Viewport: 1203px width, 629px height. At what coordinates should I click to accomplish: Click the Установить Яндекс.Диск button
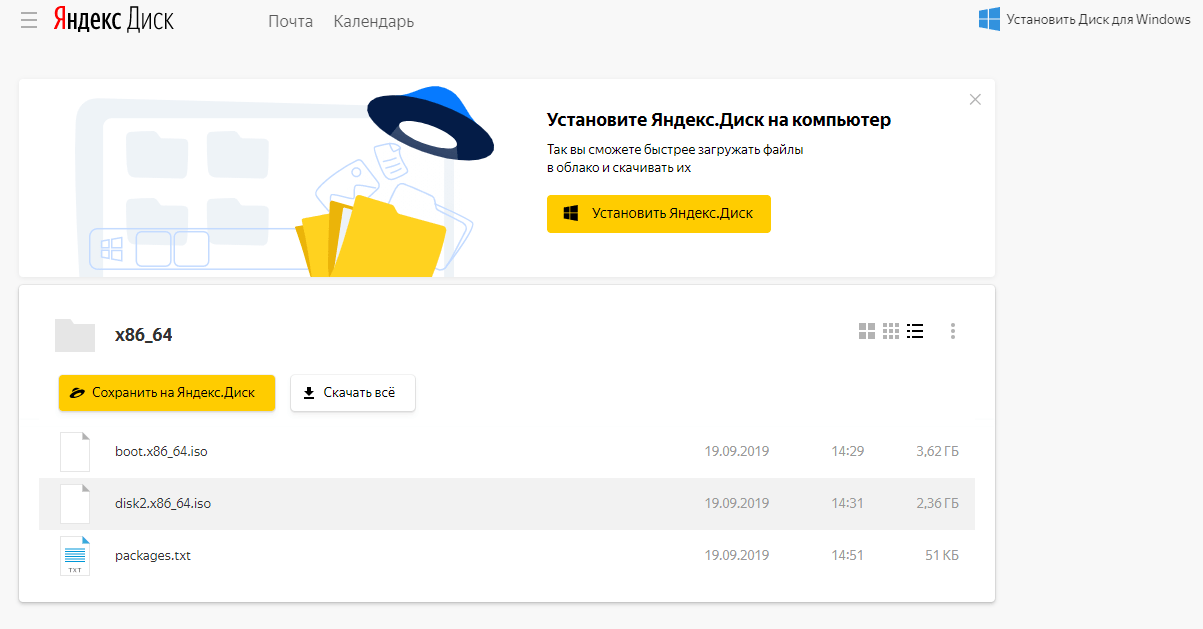click(658, 214)
